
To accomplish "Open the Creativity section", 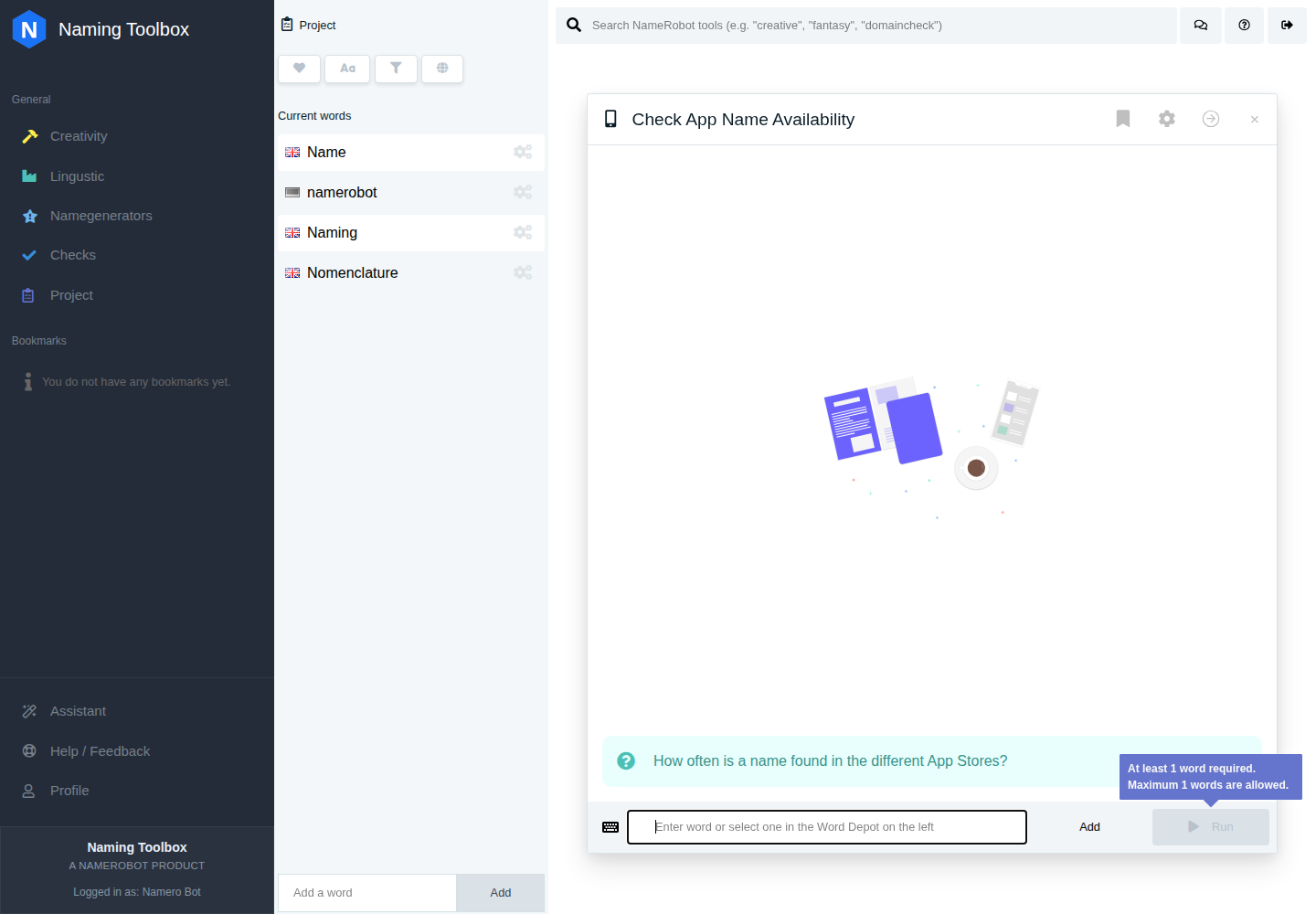I will tap(79, 136).
